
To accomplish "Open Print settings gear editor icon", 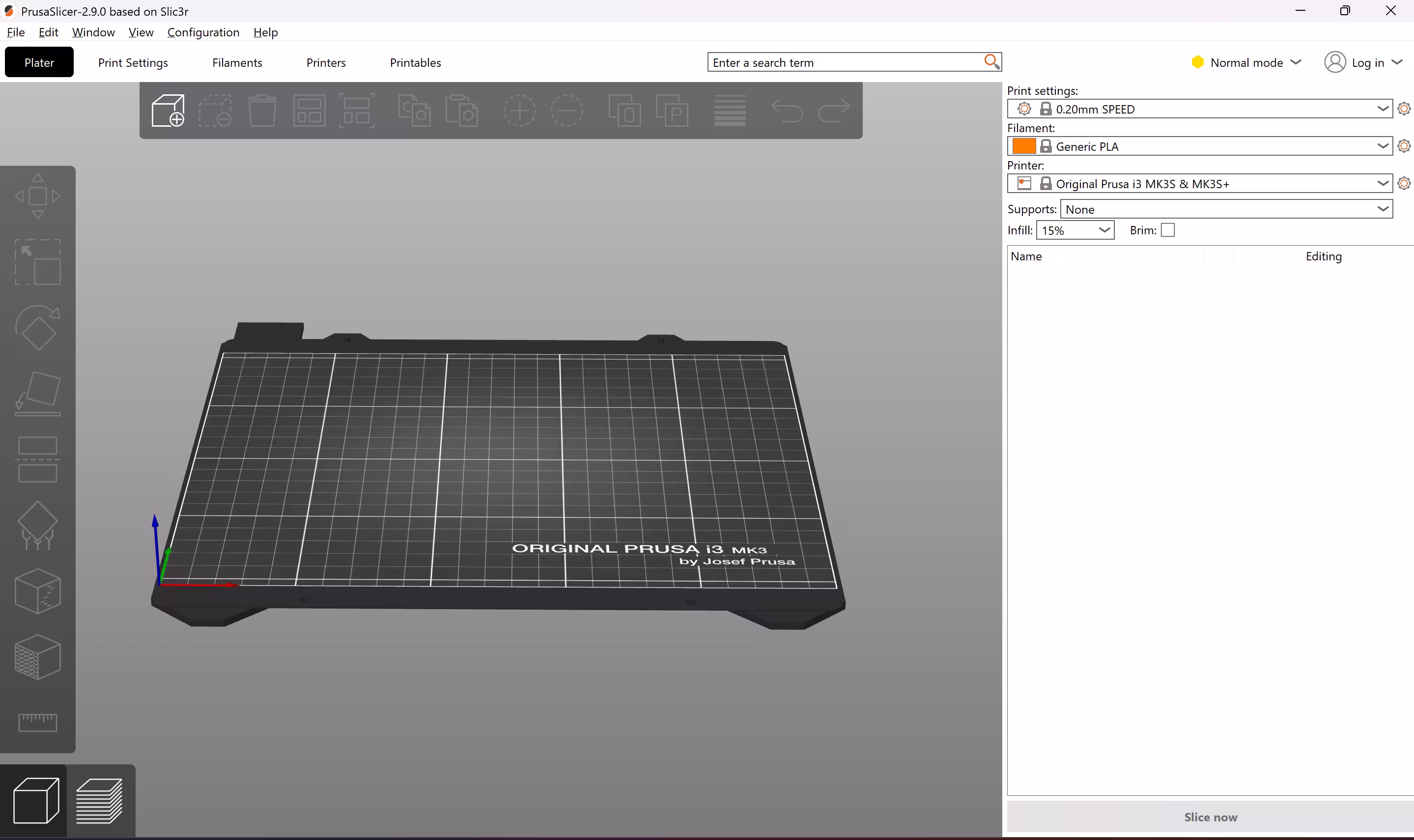I will coord(1404,108).
